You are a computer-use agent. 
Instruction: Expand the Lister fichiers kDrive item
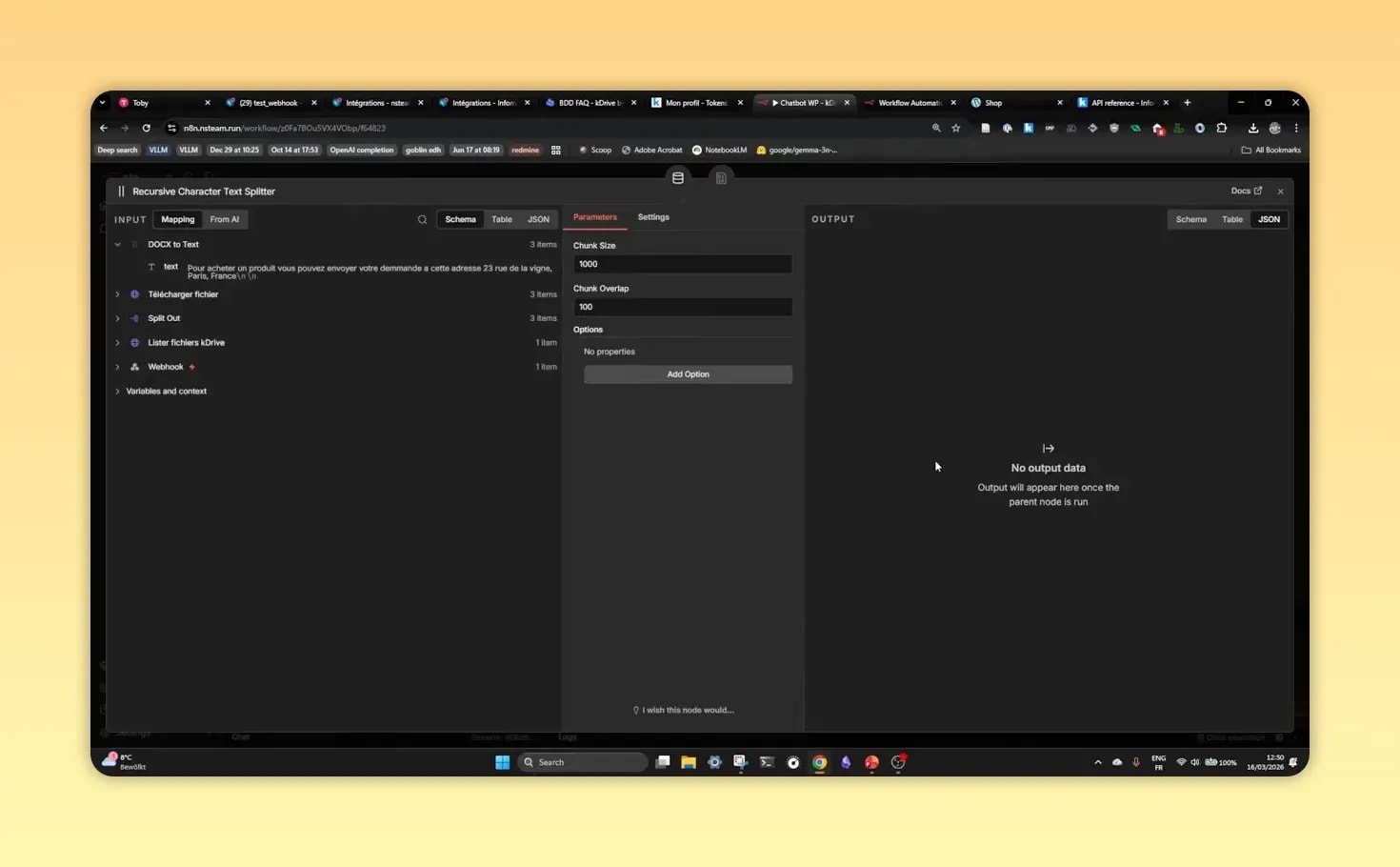[x=117, y=342]
